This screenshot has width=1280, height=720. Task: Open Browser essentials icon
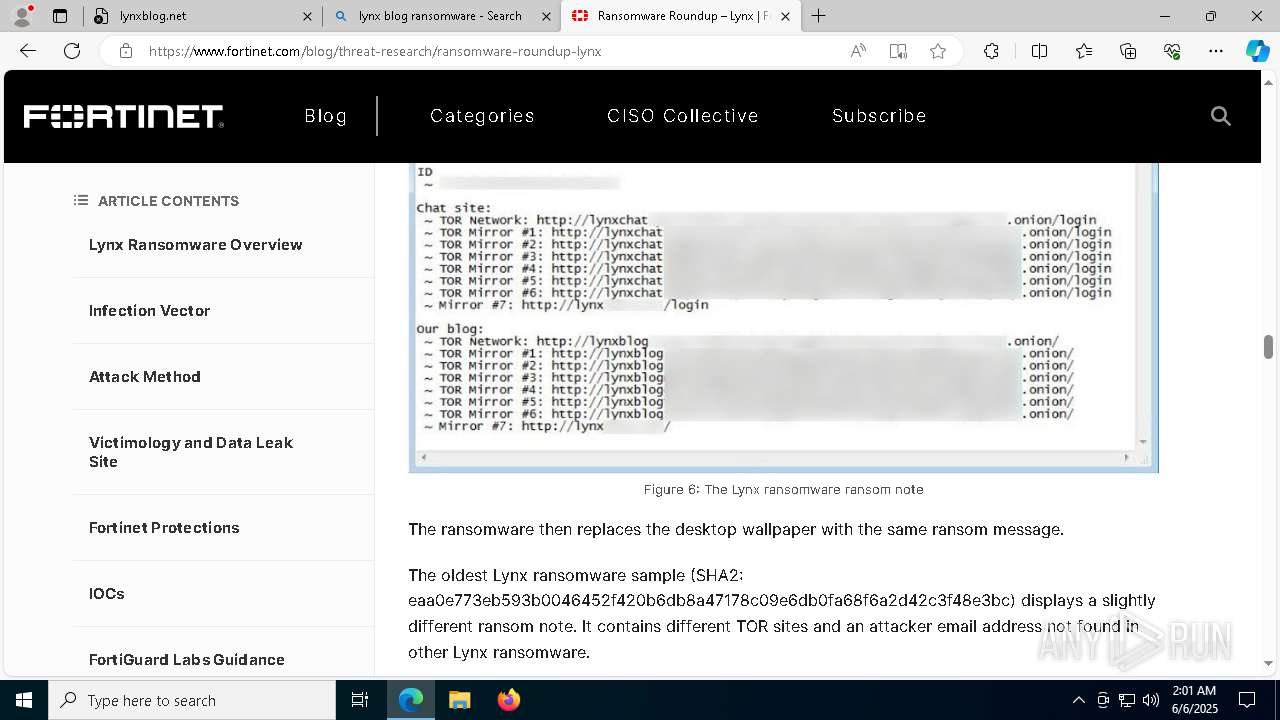pos(1172,51)
